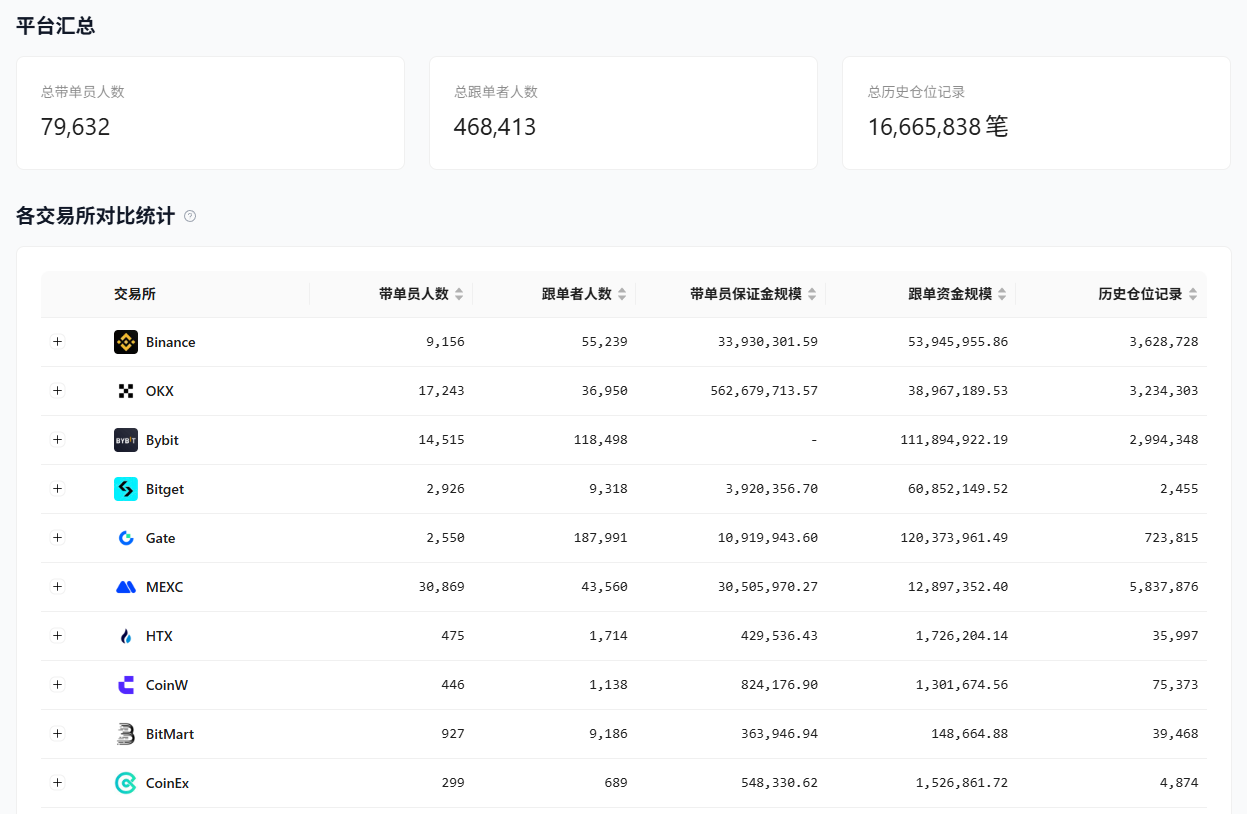Click MEXC's position records 5,837,876
This screenshot has width=1247, height=814.
pyautogui.click(x=1164, y=587)
